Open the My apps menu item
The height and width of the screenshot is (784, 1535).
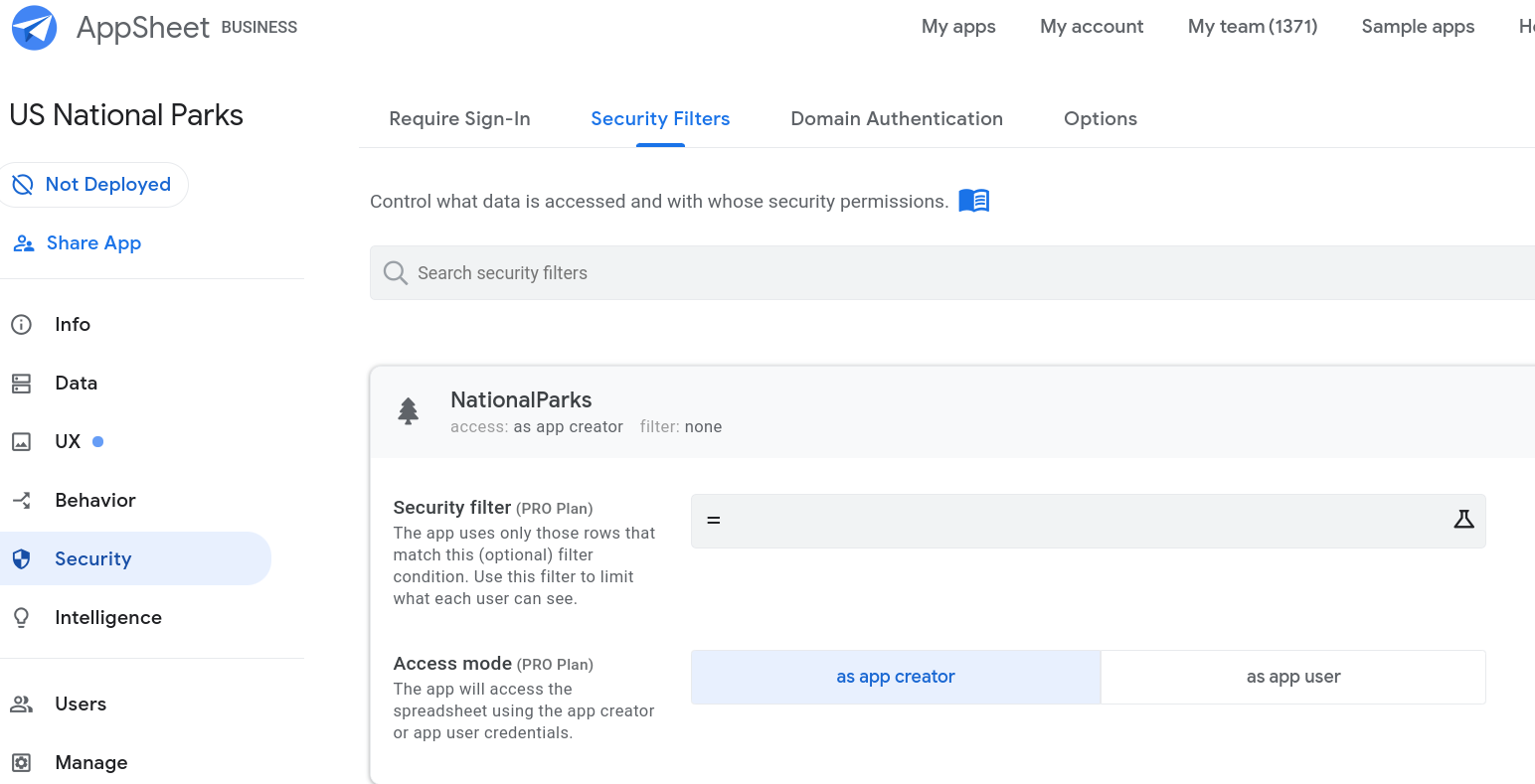click(958, 27)
